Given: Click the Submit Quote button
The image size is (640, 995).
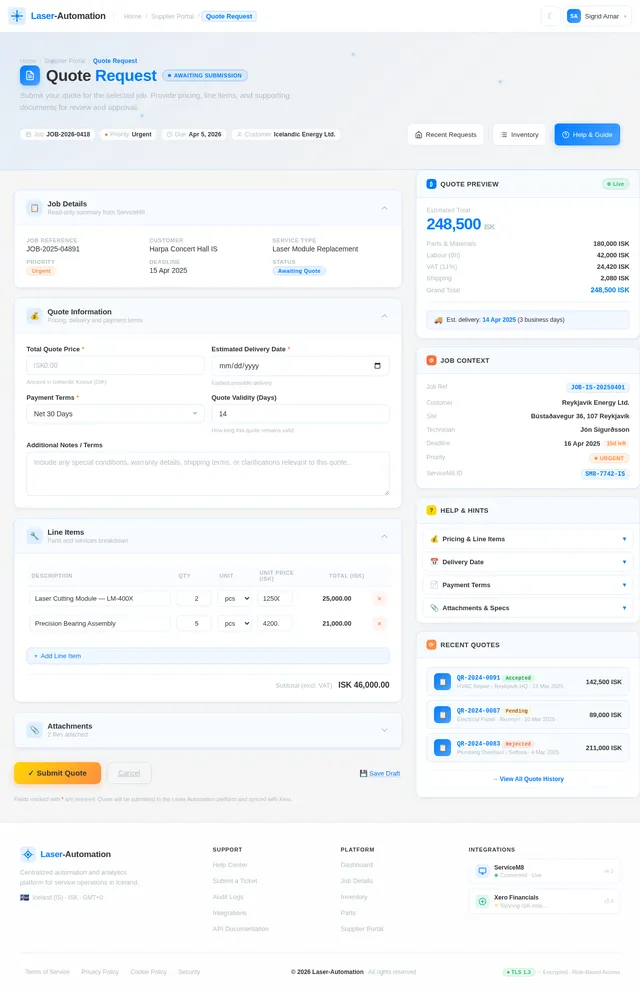Looking at the screenshot, I should (x=57, y=773).
